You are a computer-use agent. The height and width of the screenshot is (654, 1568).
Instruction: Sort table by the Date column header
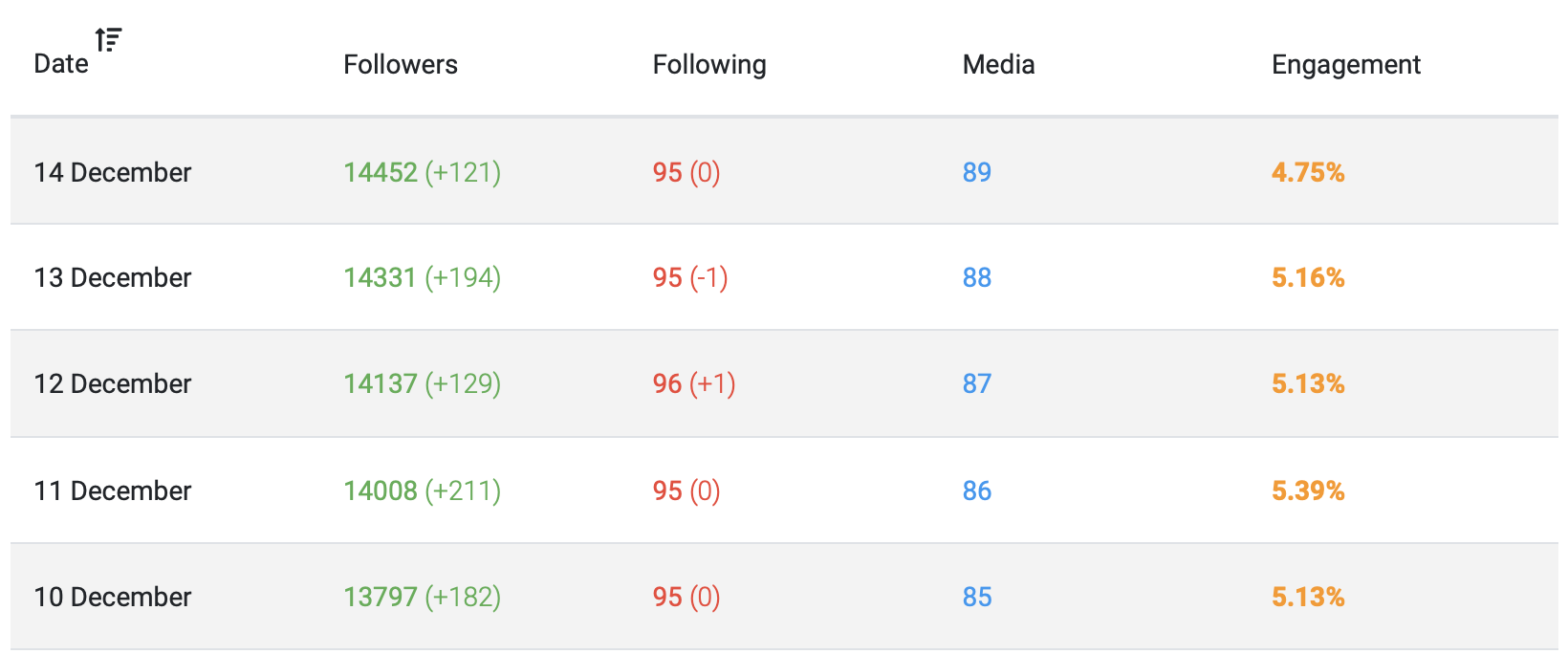tap(61, 64)
